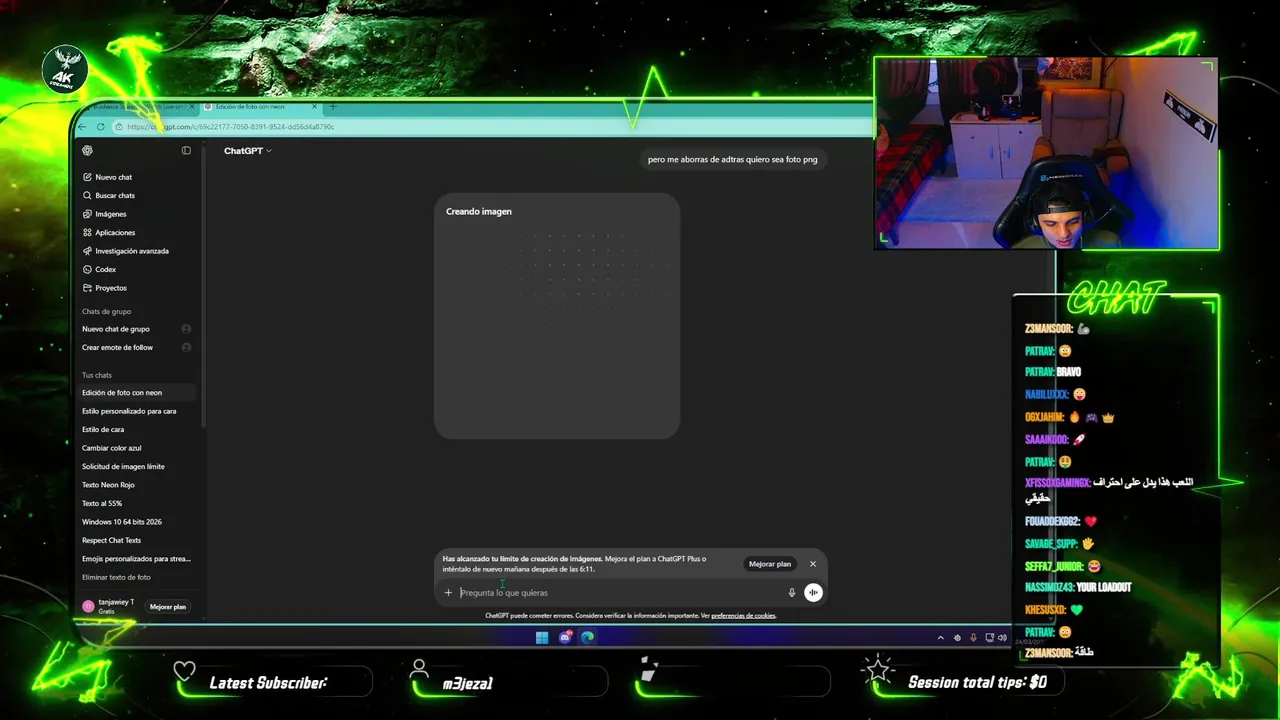Click the Proyectos folder icon

coord(88,288)
